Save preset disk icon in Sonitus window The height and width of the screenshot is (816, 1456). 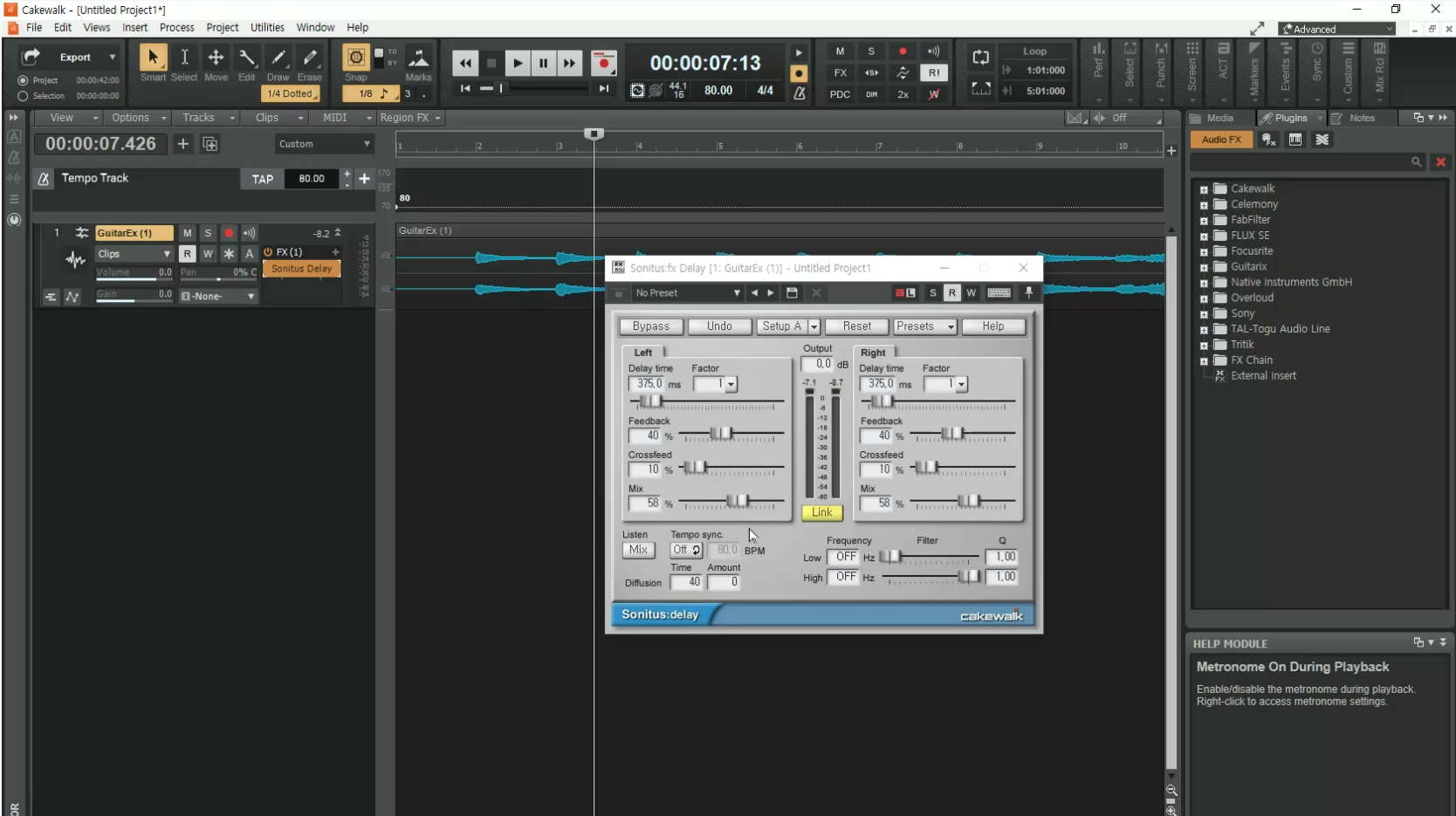pyautogui.click(x=792, y=293)
